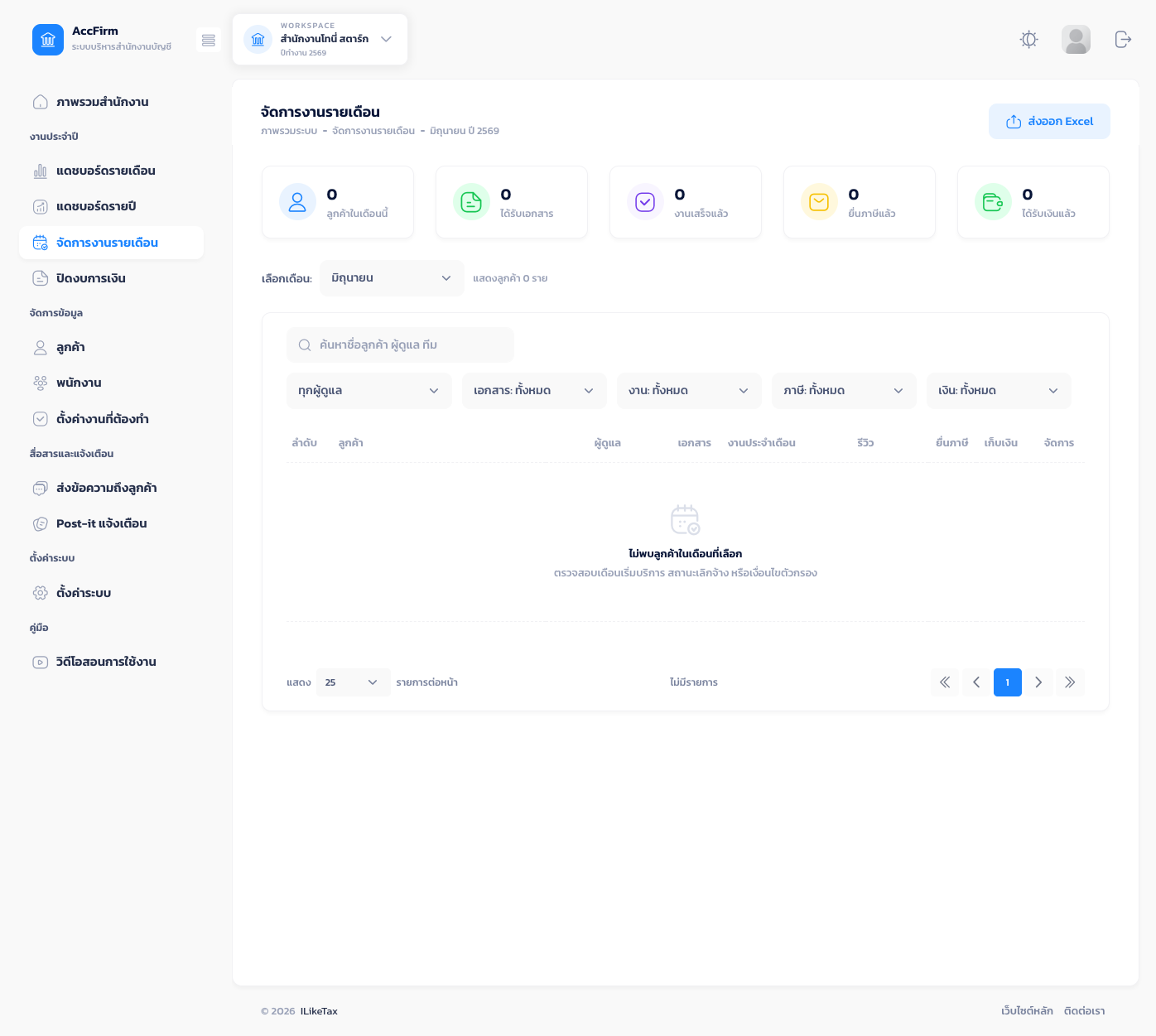Open the เงิน: ทั้งหมด filter dropdown
This screenshot has height=1036, width=1156.
[x=999, y=391]
